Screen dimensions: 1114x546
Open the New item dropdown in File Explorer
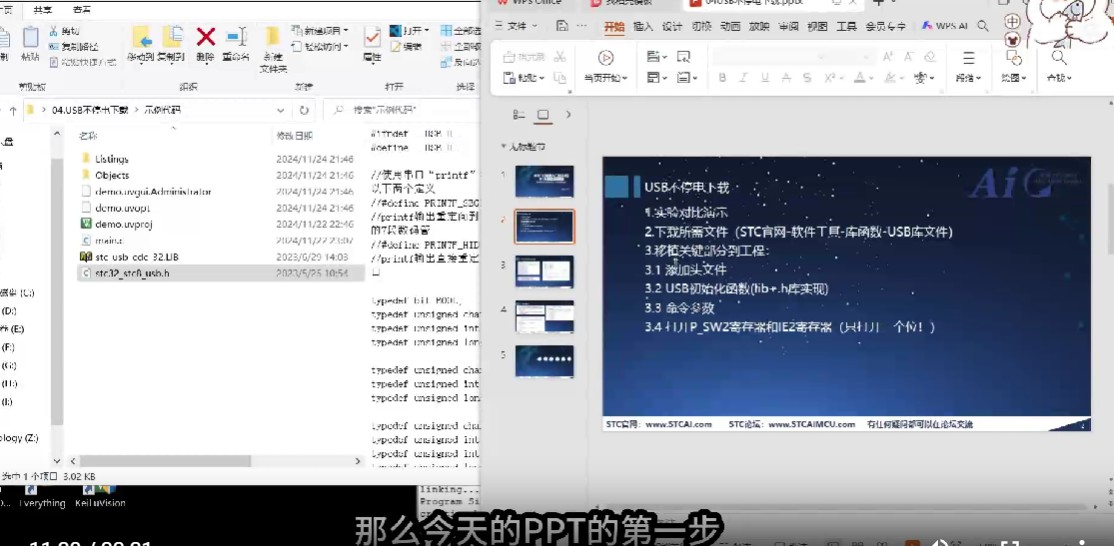point(320,31)
